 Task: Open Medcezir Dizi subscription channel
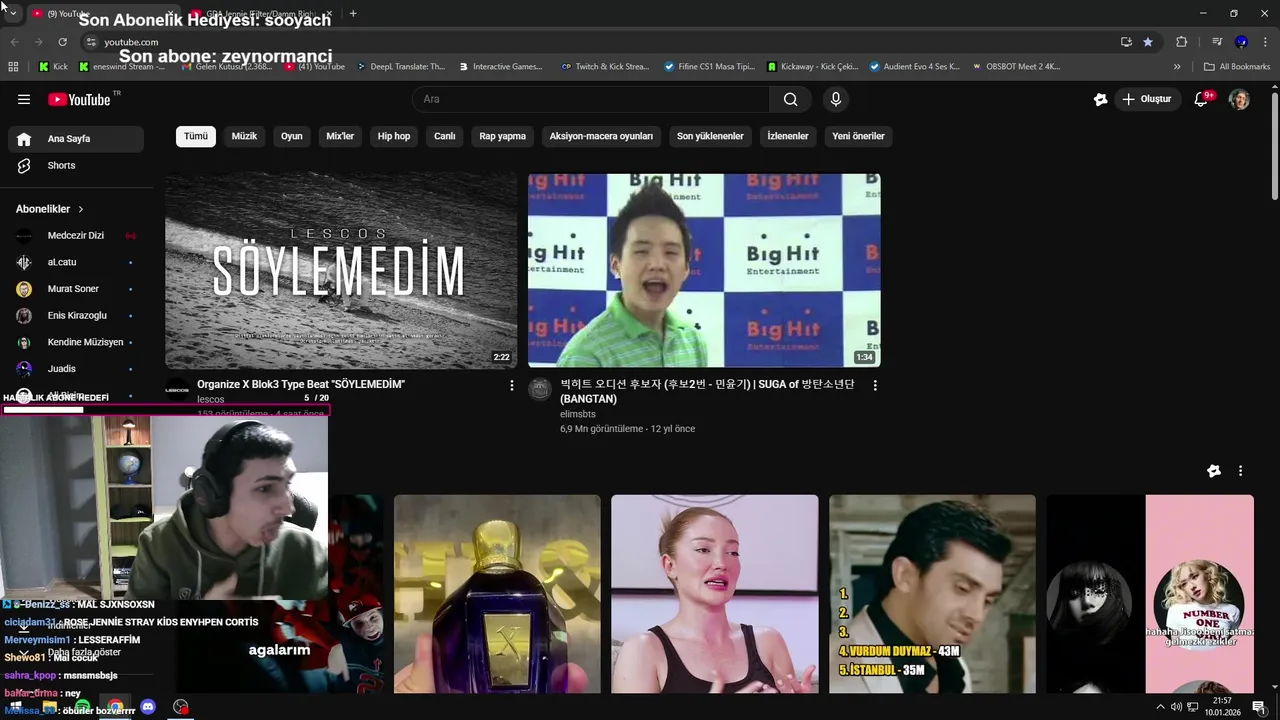click(x=76, y=236)
